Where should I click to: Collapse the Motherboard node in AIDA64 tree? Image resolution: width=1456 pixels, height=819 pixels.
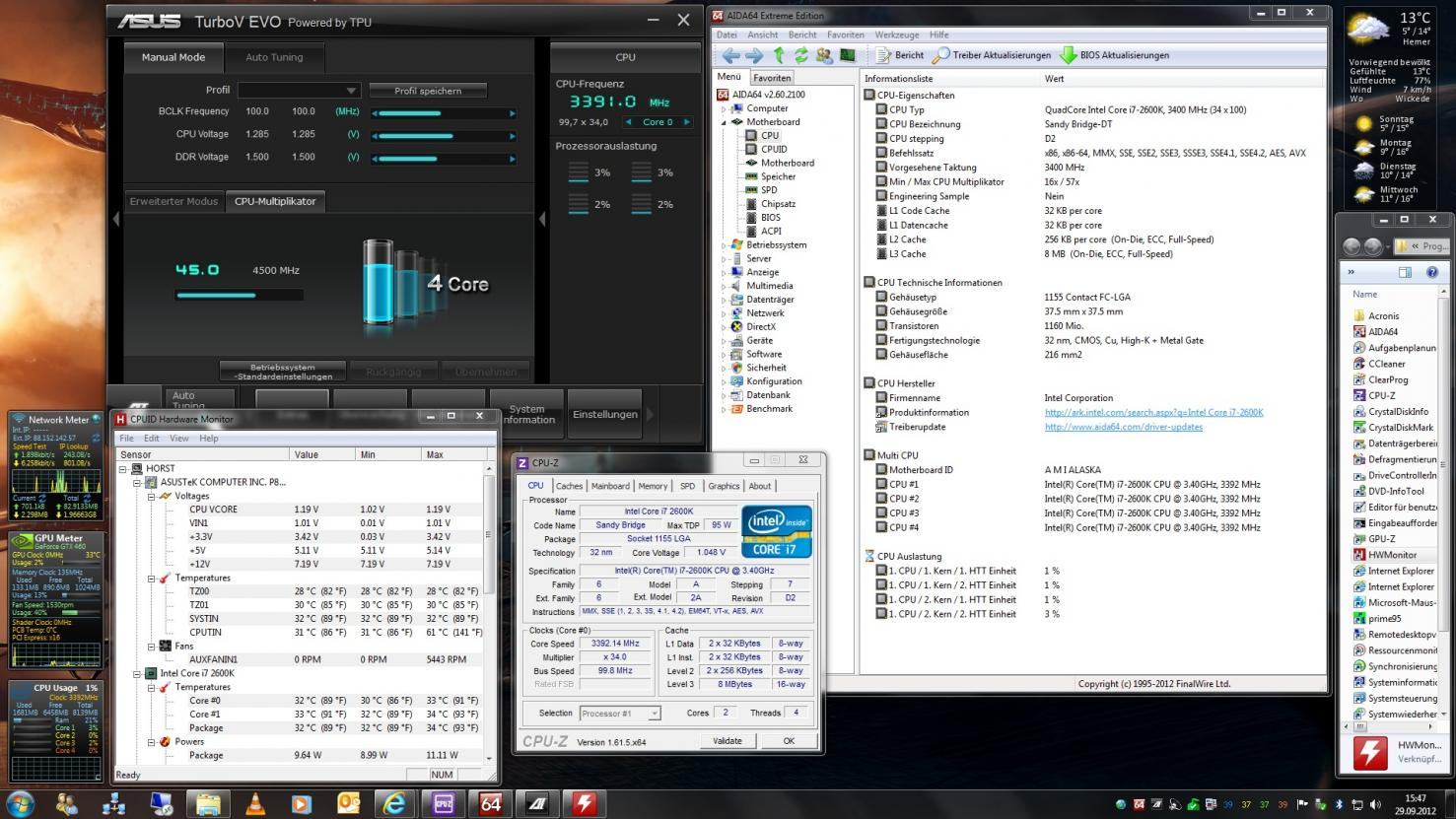pos(725,122)
